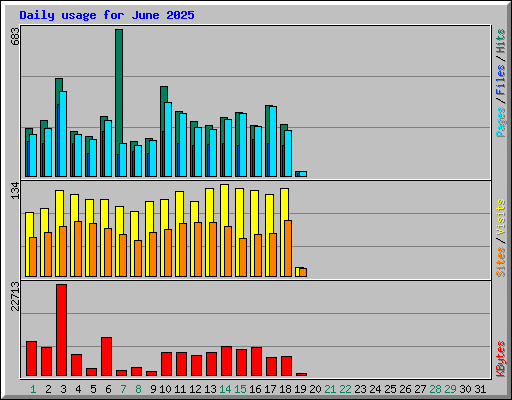512x400 pixels.
Task: Click the 134 visits axis value
Action: (15, 191)
